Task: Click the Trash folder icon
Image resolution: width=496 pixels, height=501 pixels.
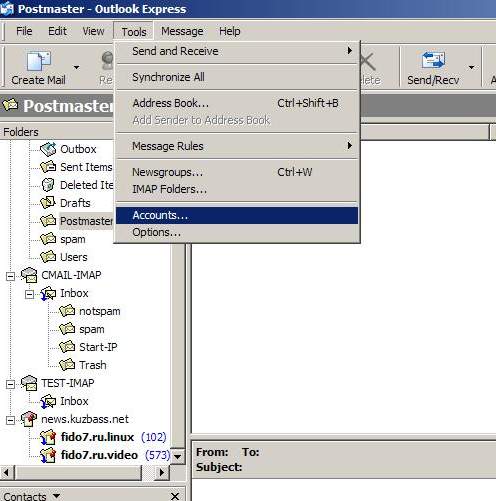Action: [67, 365]
